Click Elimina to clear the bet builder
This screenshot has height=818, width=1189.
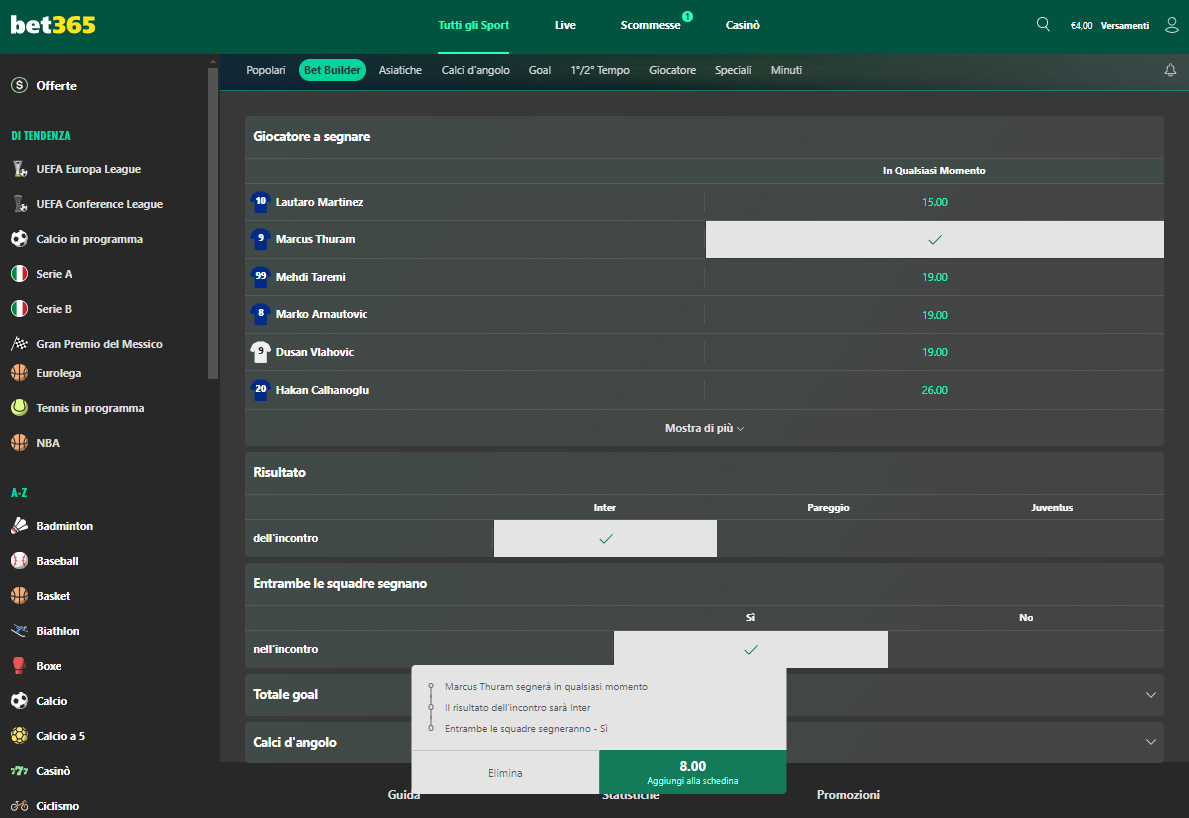[505, 773]
